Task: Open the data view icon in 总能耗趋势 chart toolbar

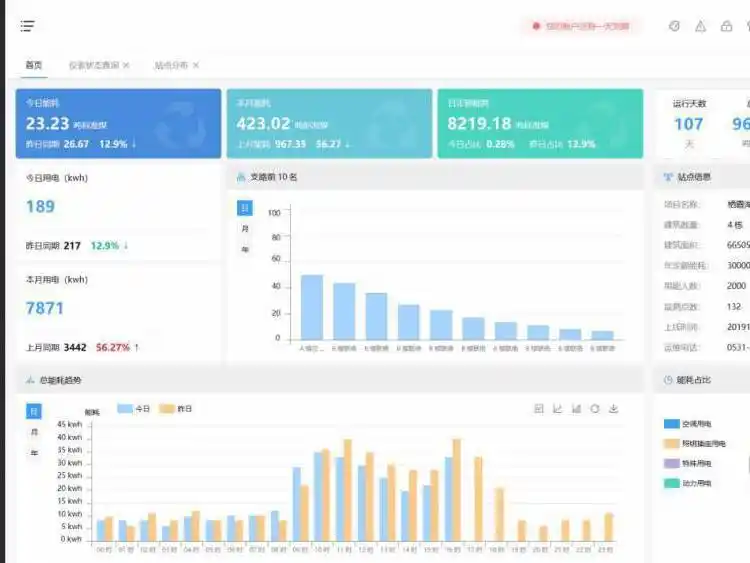Action: (x=539, y=408)
